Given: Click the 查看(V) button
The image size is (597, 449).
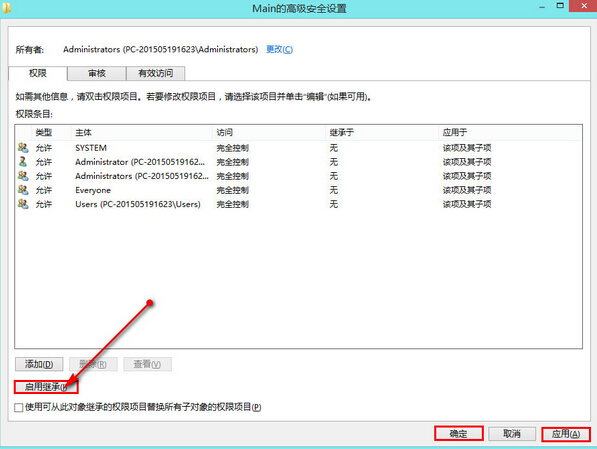Looking at the screenshot, I should point(147,364).
